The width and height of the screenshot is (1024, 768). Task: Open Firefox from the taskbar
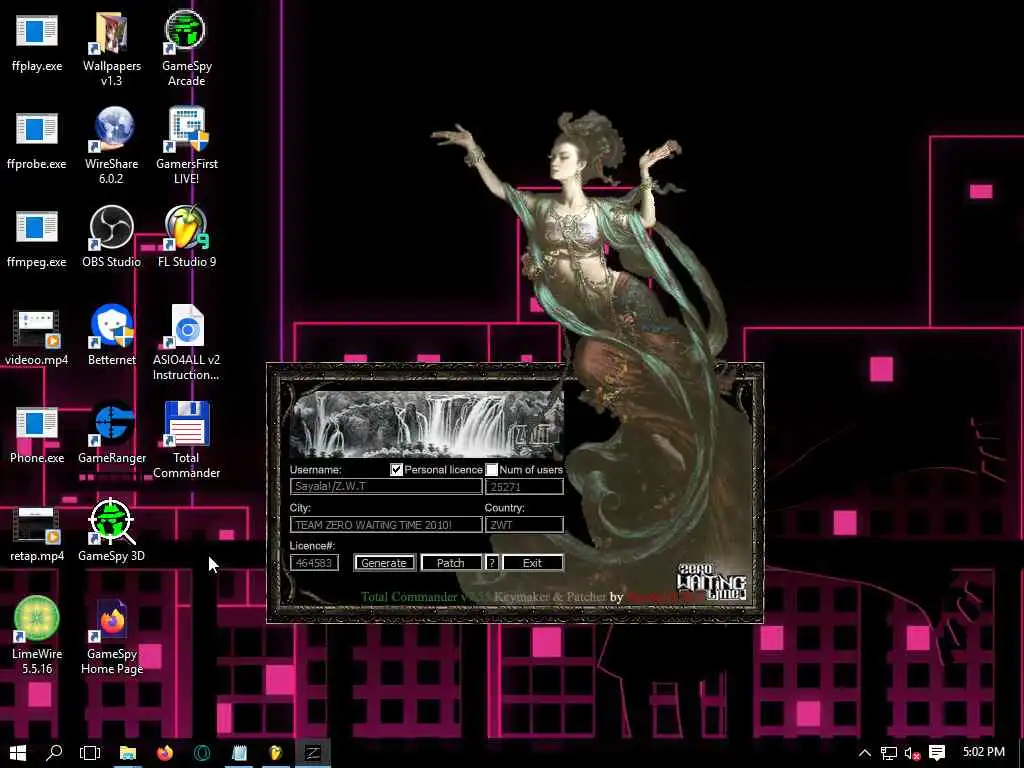pos(165,752)
